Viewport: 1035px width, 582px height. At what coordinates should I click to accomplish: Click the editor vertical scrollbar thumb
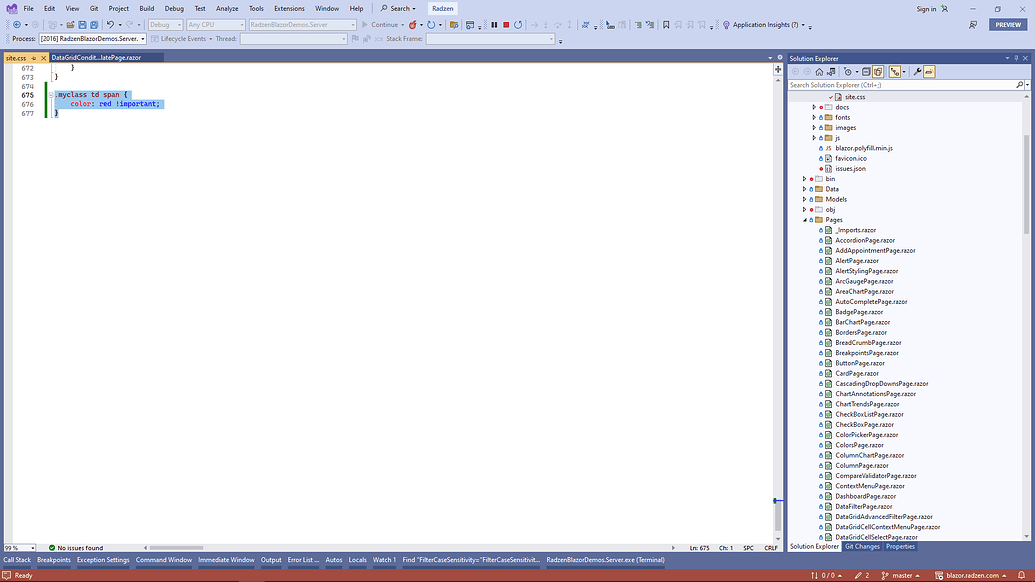coord(778,515)
